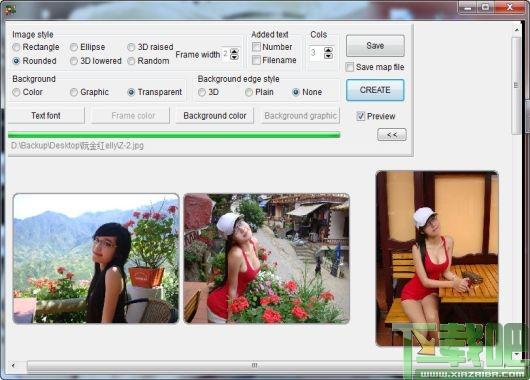Click the Background graphic button
This screenshot has width=530, height=380.
[x=300, y=116]
